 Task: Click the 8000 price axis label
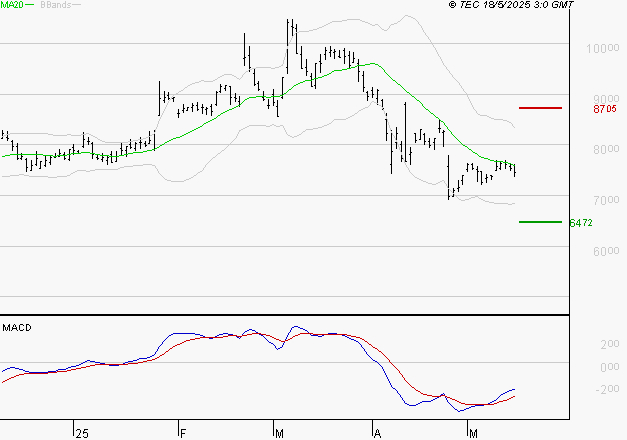click(x=606, y=149)
